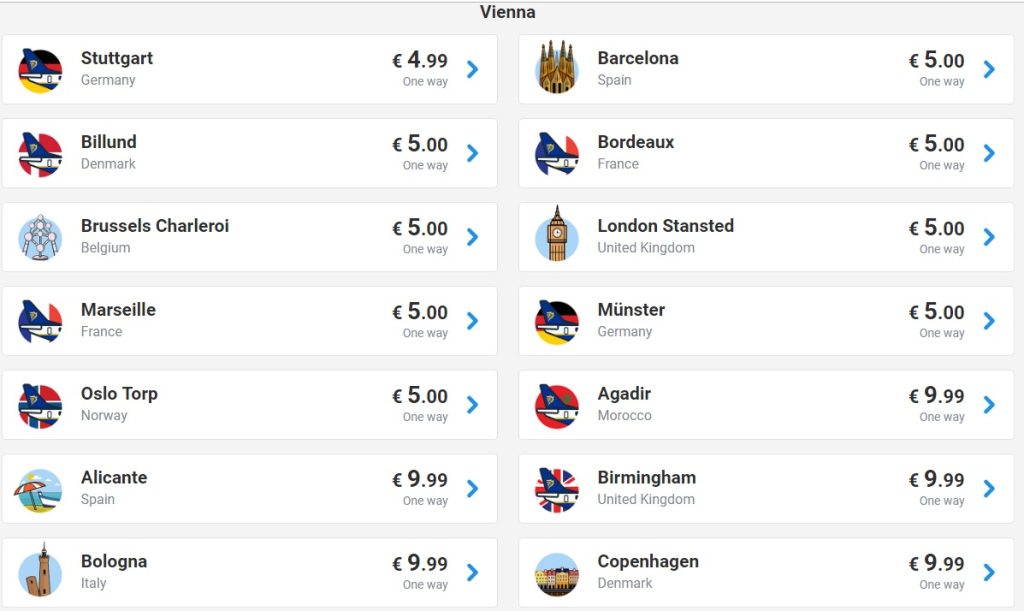Open the Barcelona destination link
The height and width of the screenshot is (611, 1024).
(638, 58)
